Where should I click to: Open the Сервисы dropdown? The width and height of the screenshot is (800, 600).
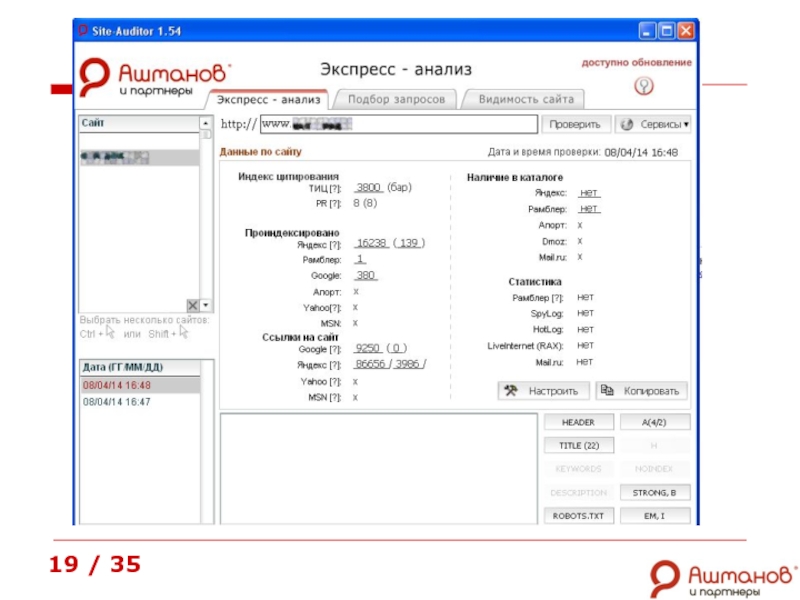pyautogui.click(x=653, y=124)
